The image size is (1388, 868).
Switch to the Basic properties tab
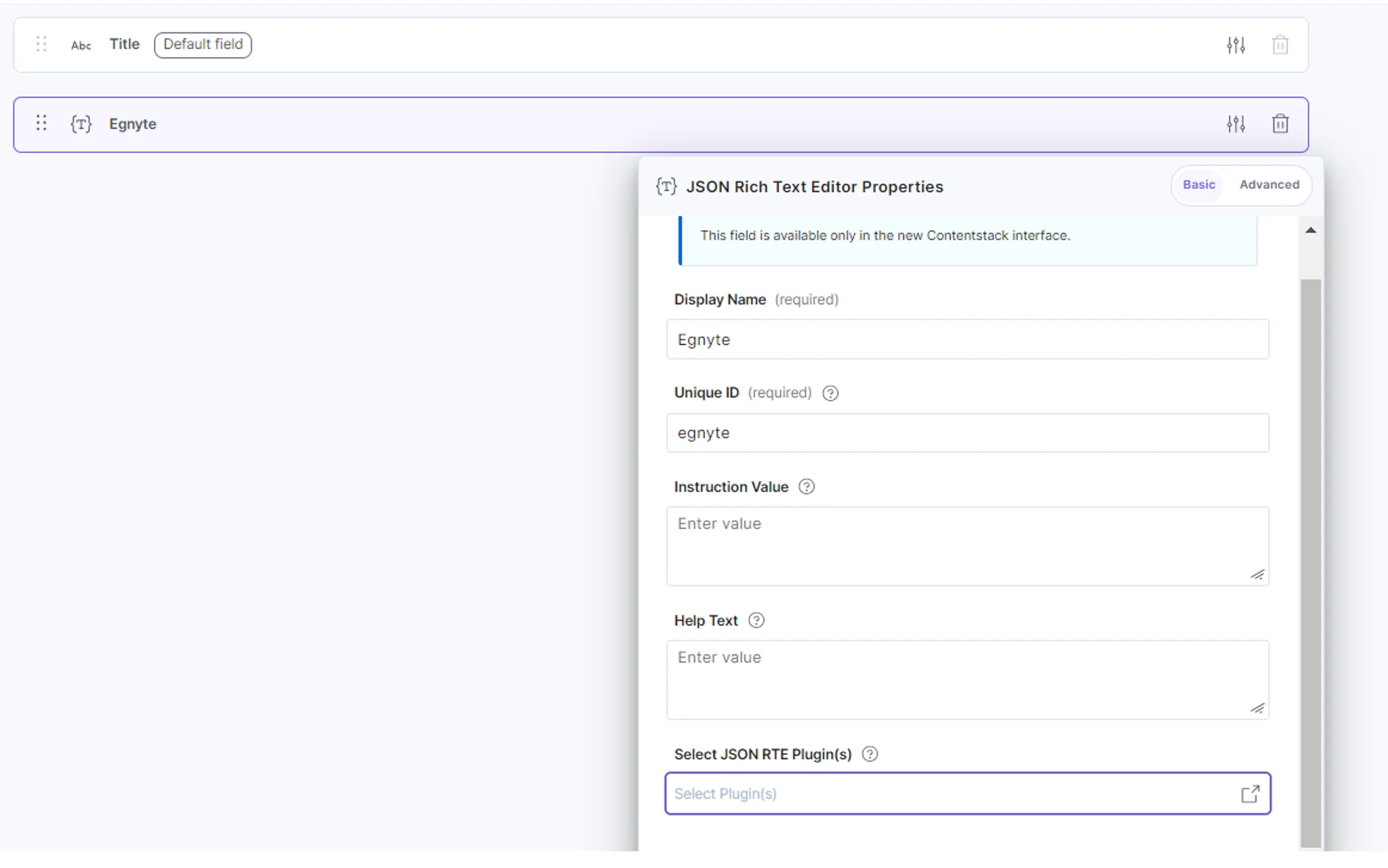coord(1199,185)
